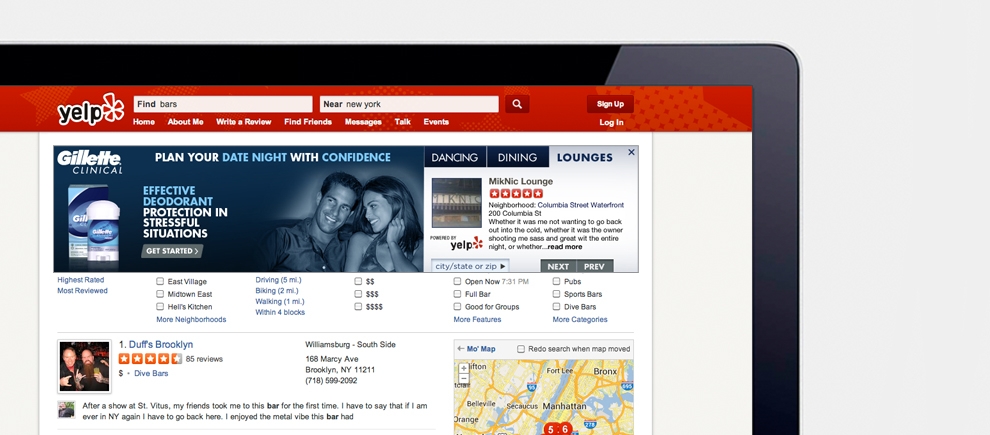Open Find Friends navigation item
990x435 pixels.
point(308,122)
